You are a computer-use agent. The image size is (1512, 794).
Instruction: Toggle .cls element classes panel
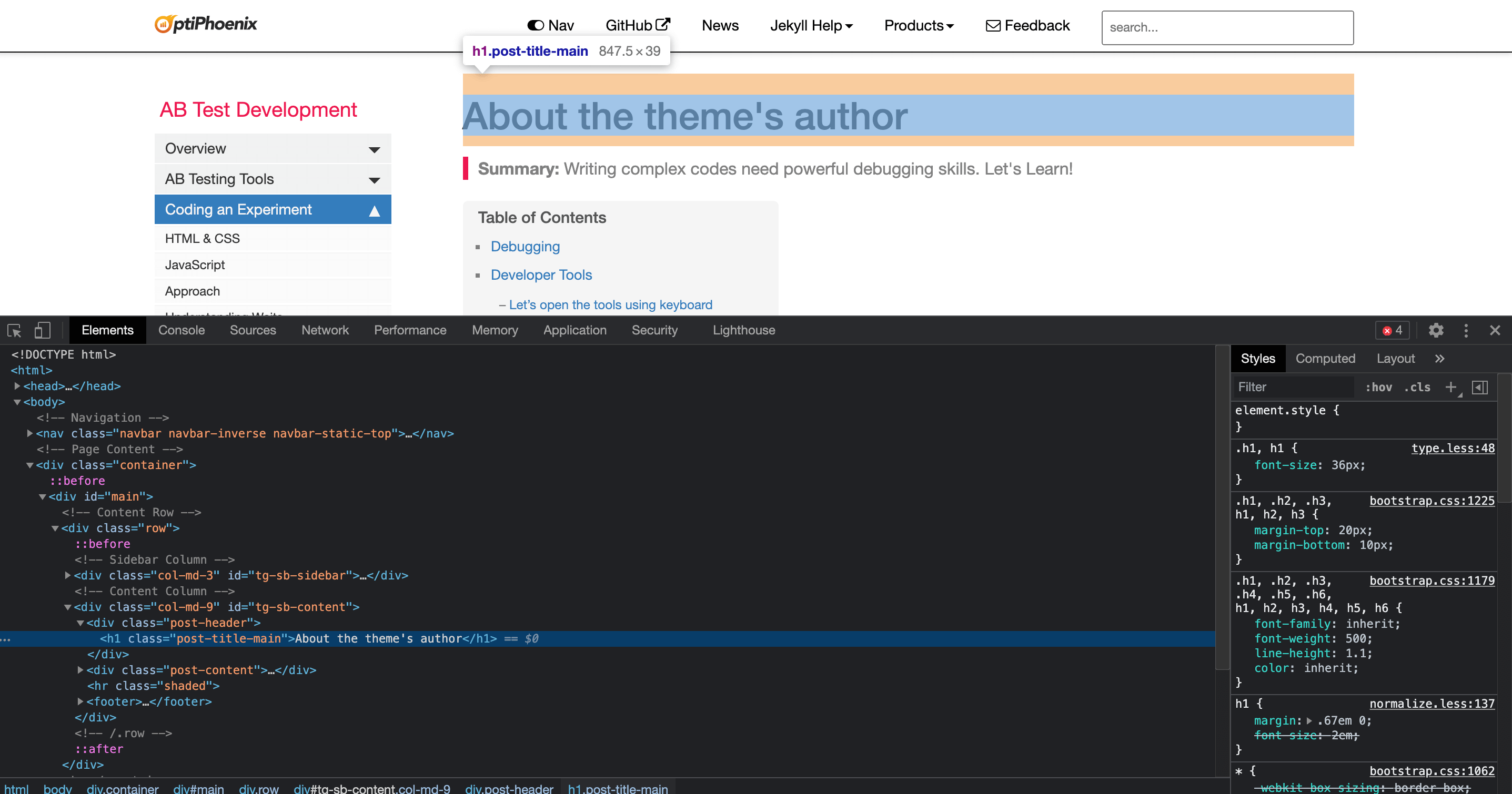pos(1417,386)
